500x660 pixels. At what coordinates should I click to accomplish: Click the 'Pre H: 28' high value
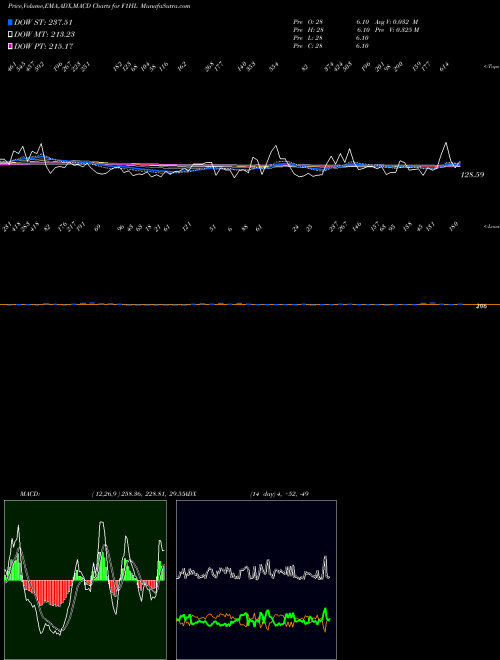[309, 30]
